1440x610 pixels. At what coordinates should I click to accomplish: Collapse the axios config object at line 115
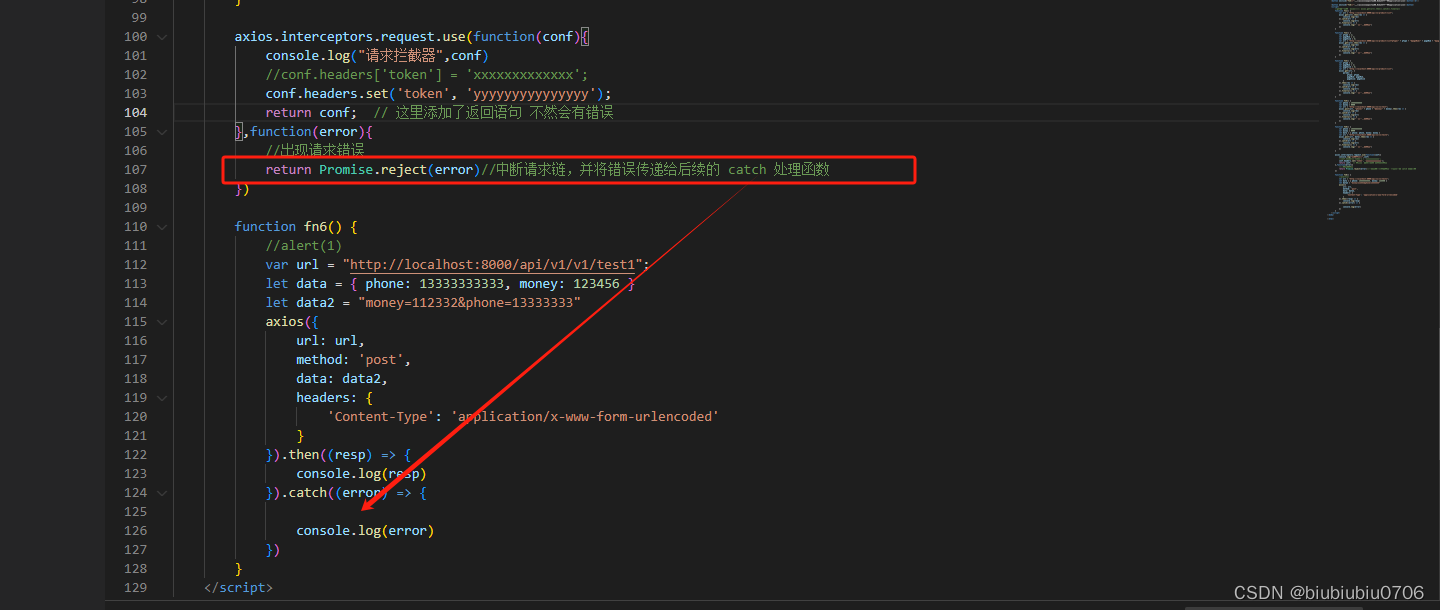(161, 321)
